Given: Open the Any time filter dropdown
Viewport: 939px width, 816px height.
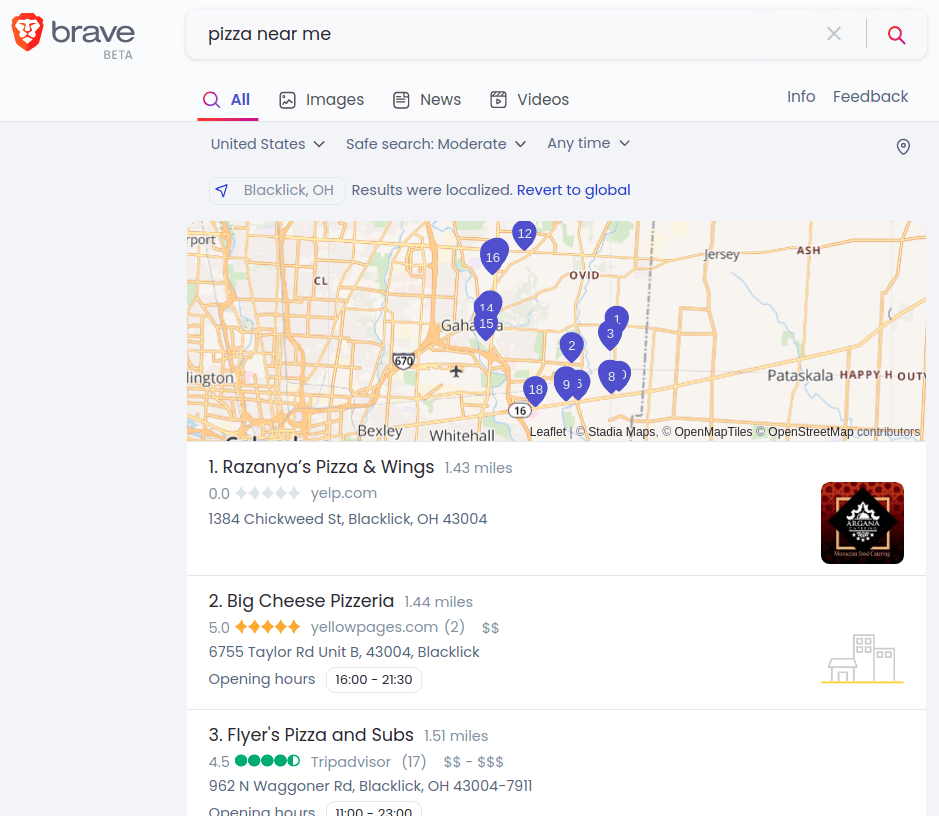Looking at the screenshot, I should [x=589, y=143].
